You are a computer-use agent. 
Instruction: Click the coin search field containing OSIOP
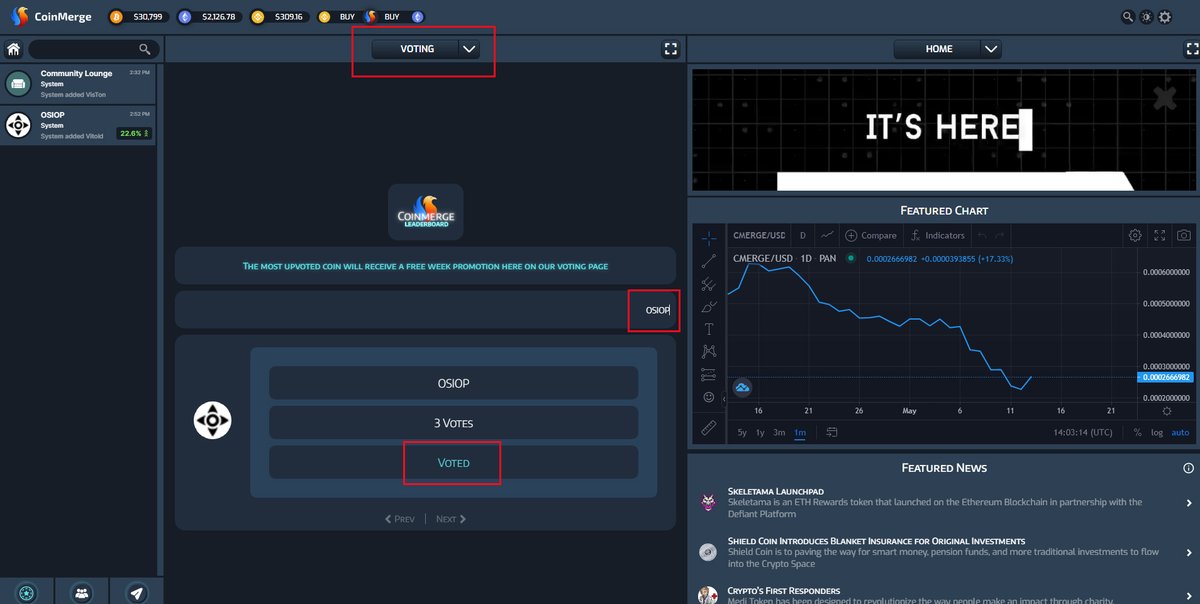click(x=425, y=310)
